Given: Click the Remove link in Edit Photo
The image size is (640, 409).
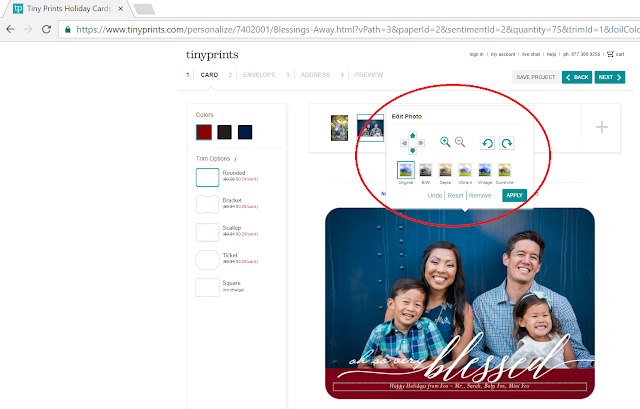Looking at the screenshot, I should [480, 196].
